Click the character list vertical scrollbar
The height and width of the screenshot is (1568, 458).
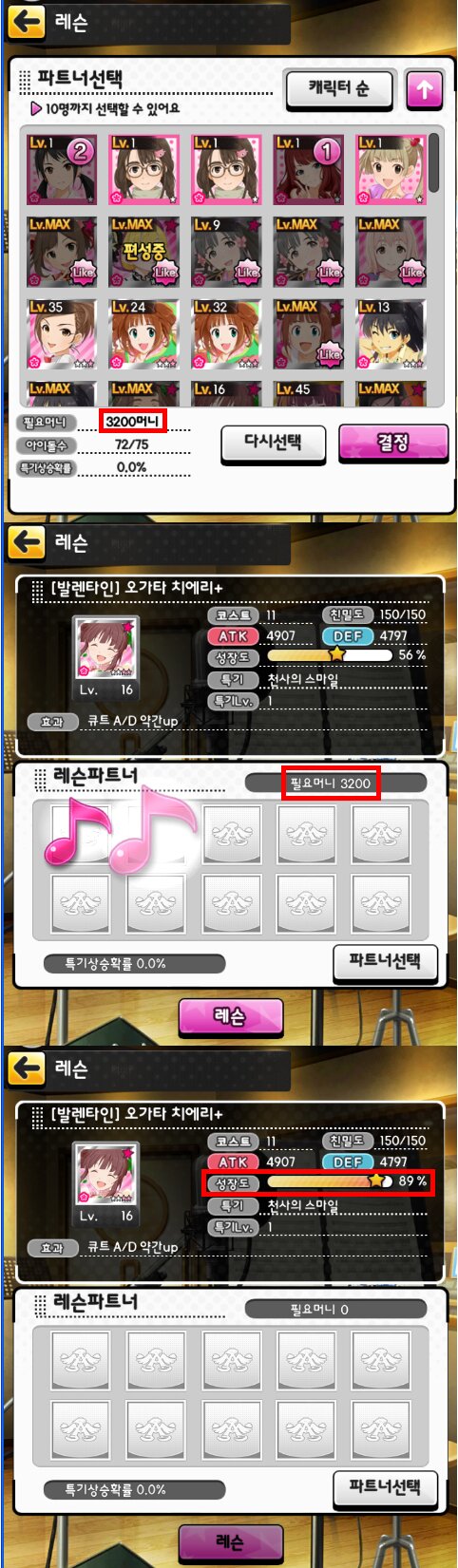pos(433,161)
